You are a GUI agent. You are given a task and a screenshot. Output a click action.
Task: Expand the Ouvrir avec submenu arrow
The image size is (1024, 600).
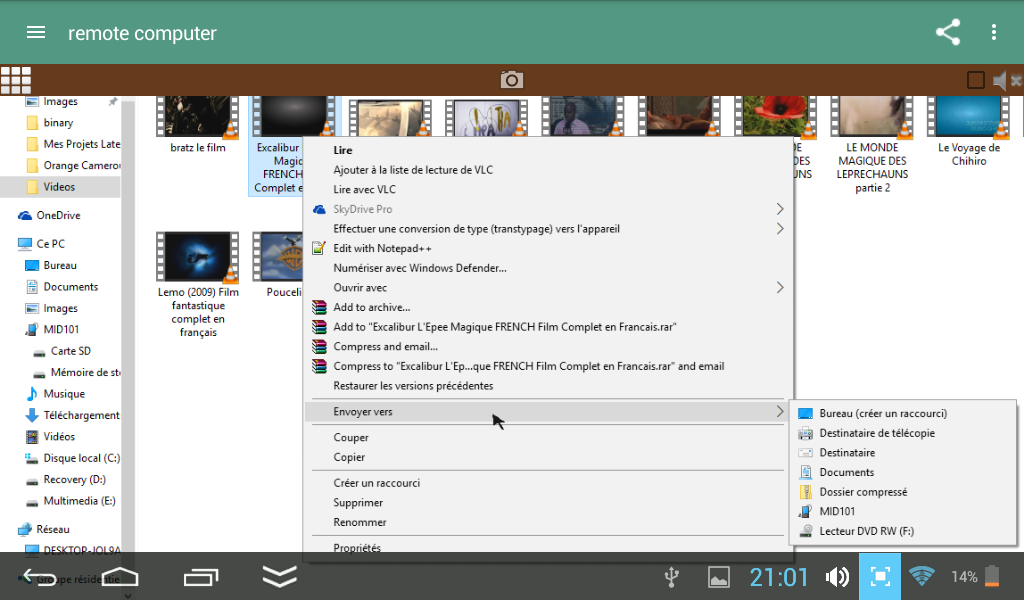[x=780, y=287]
